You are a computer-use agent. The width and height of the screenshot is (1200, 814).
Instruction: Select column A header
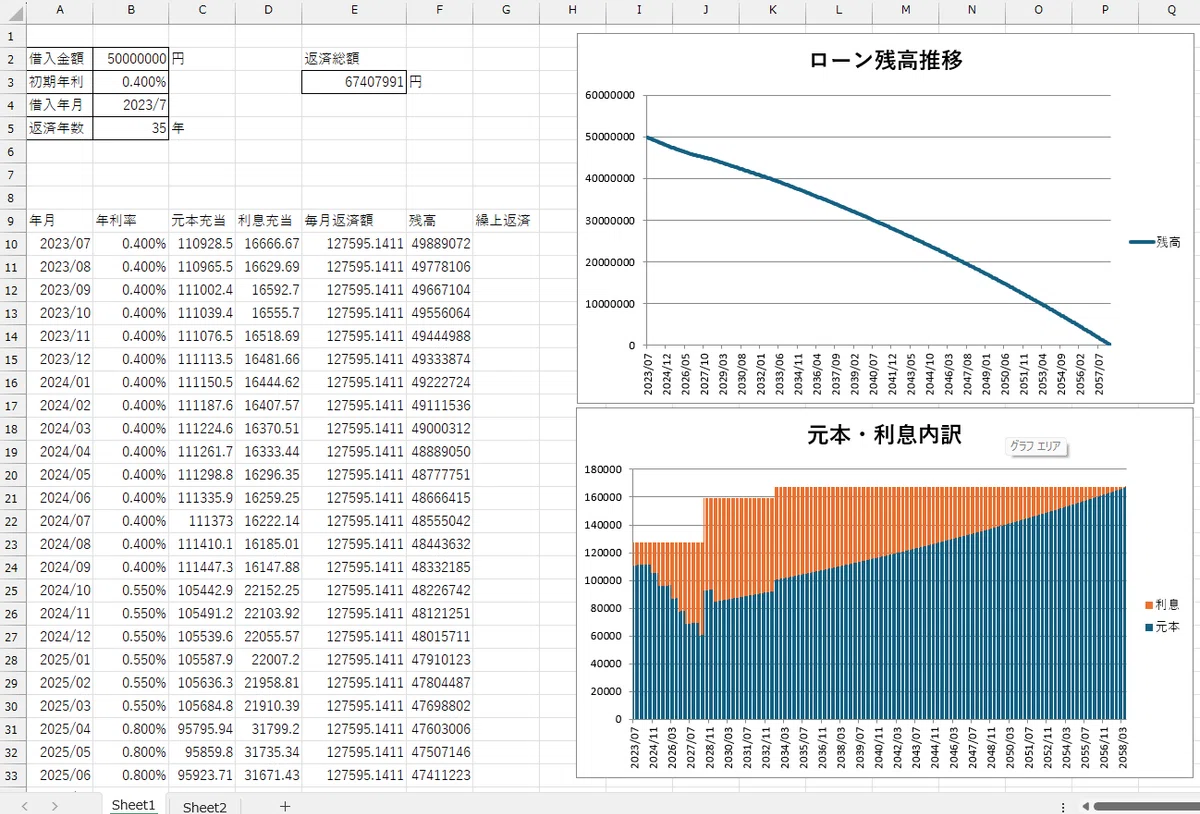click(60, 10)
